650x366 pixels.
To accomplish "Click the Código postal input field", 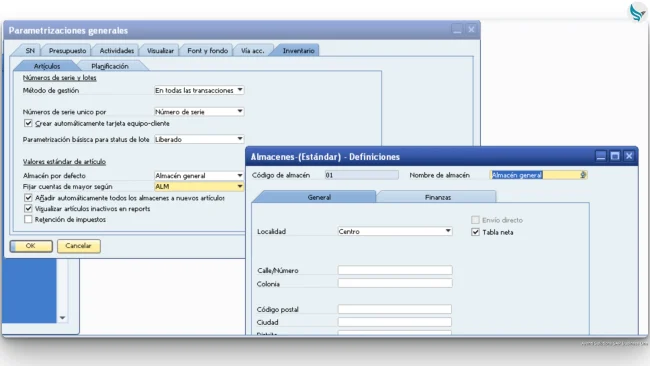I will point(395,309).
